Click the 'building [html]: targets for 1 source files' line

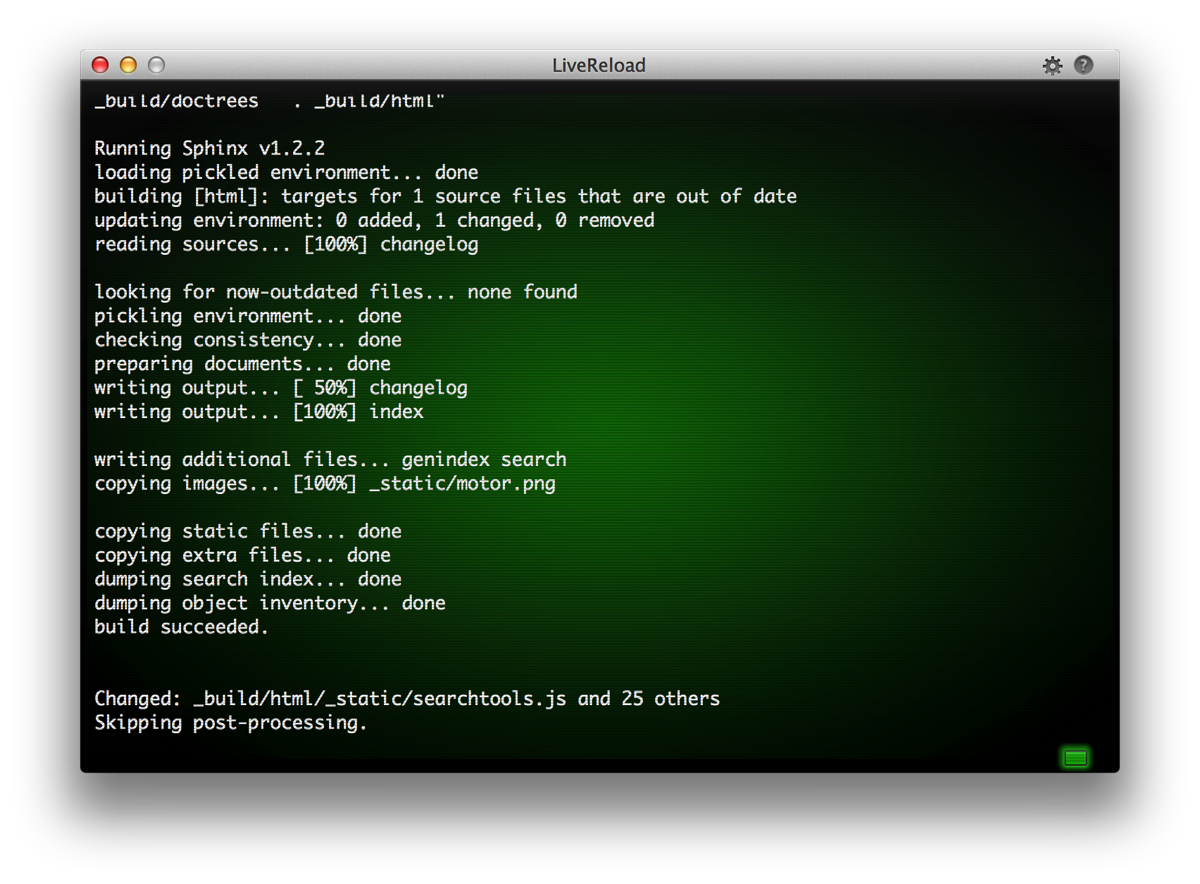pyautogui.click(x=446, y=197)
